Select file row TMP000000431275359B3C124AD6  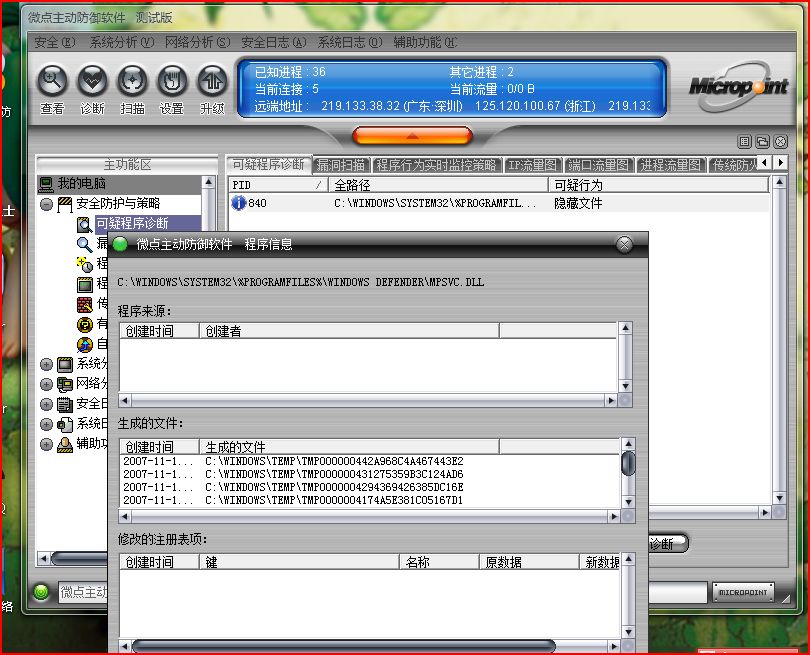click(x=371, y=474)
